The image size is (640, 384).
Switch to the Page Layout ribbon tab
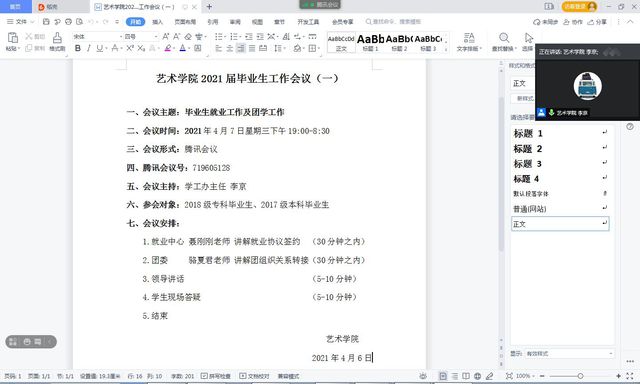coord(185,22)
